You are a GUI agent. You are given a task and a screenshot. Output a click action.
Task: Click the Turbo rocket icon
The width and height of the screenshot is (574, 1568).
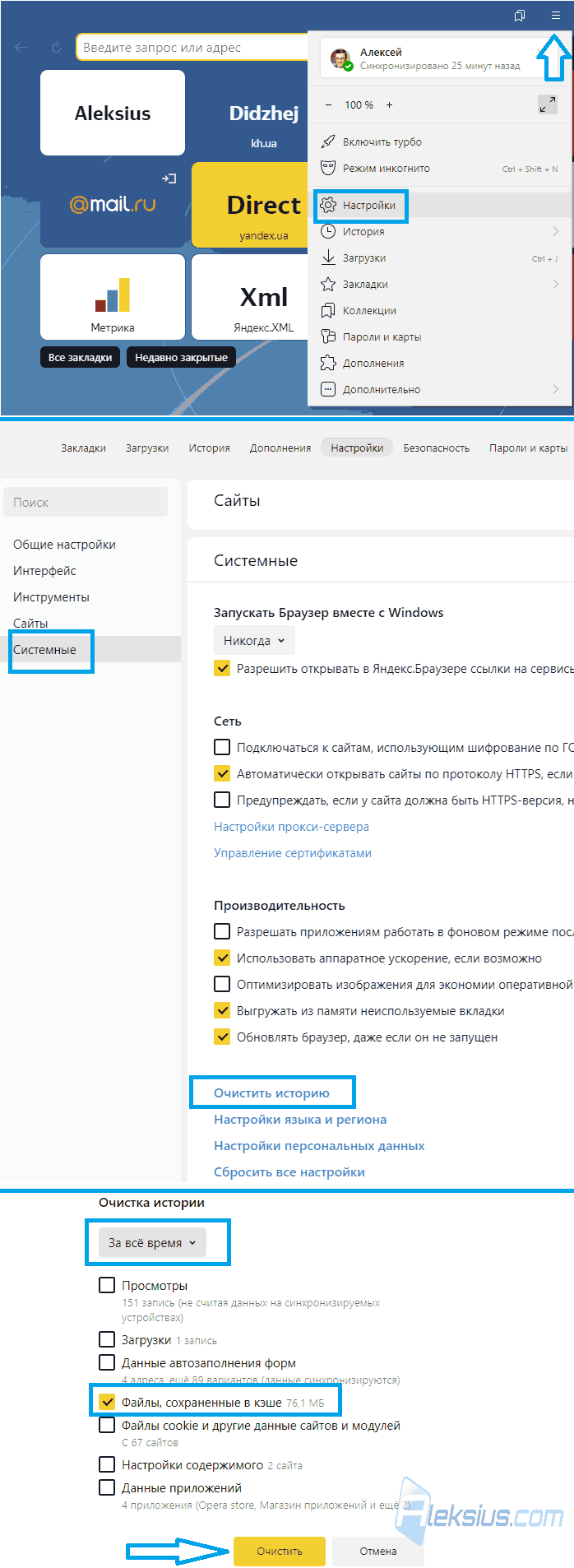point(328,141)
